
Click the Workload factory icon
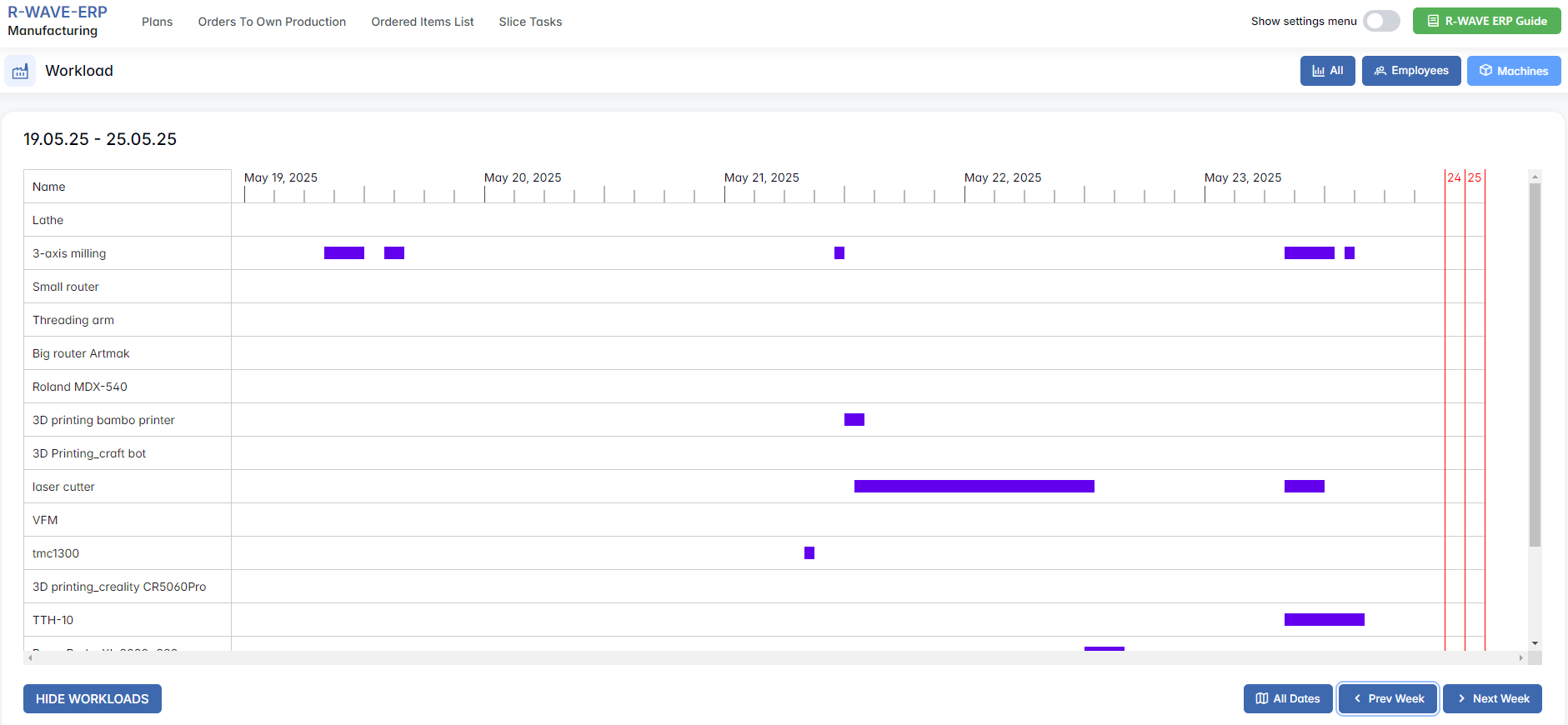pyautogui.click(x=20, y=72)
